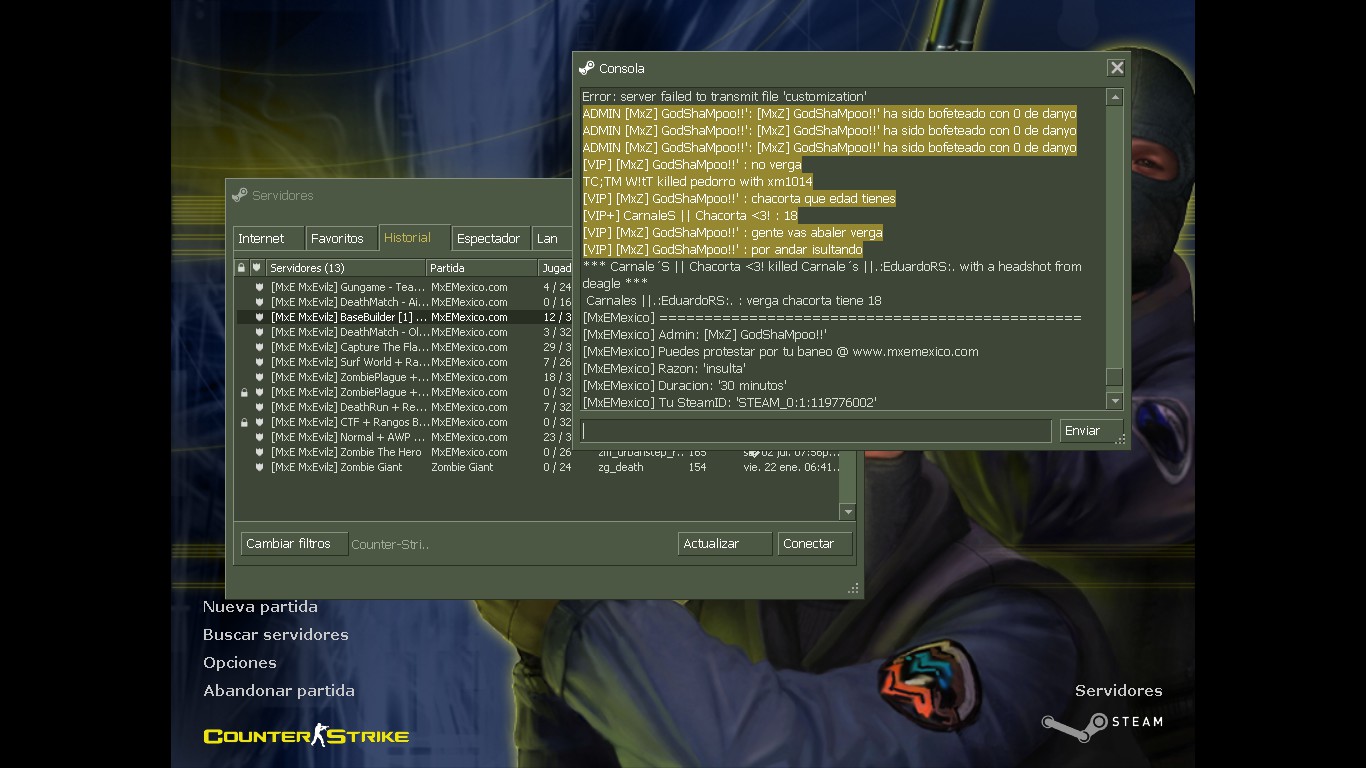
Task: Sort by Jugadores column header
Action: coord(556,268)
